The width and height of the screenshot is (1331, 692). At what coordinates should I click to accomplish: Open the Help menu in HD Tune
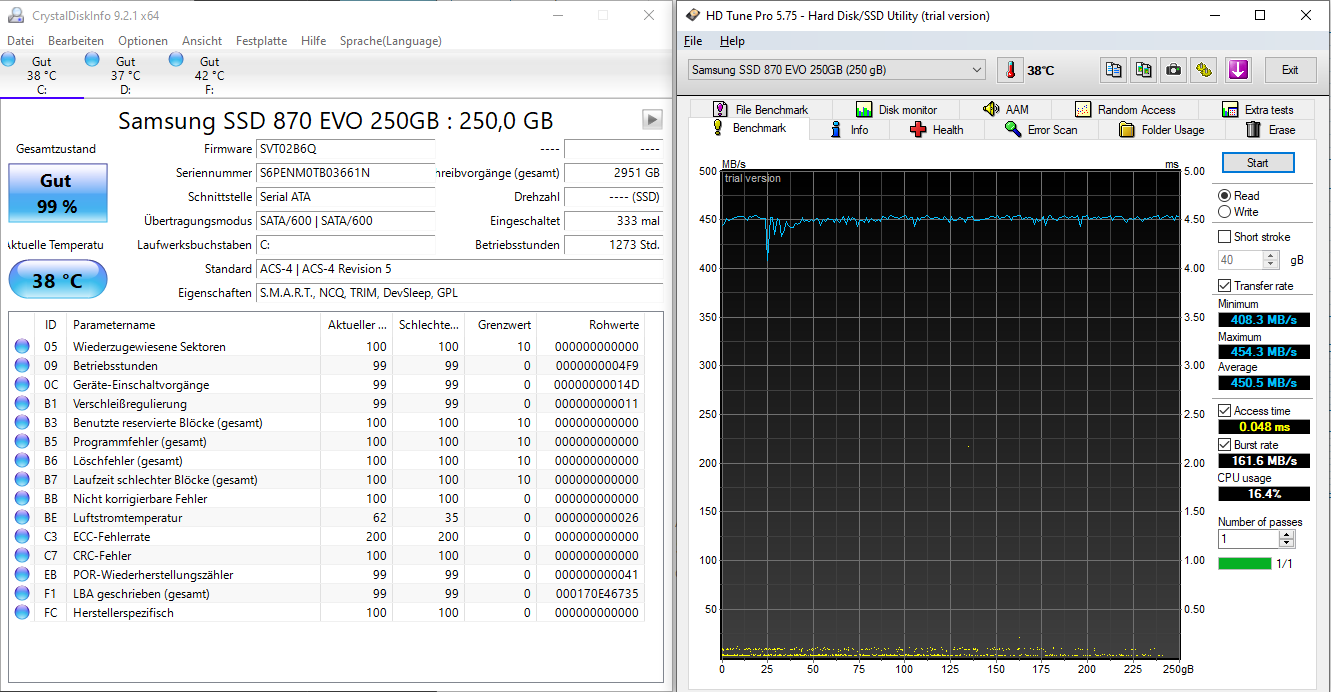[732, 41]
